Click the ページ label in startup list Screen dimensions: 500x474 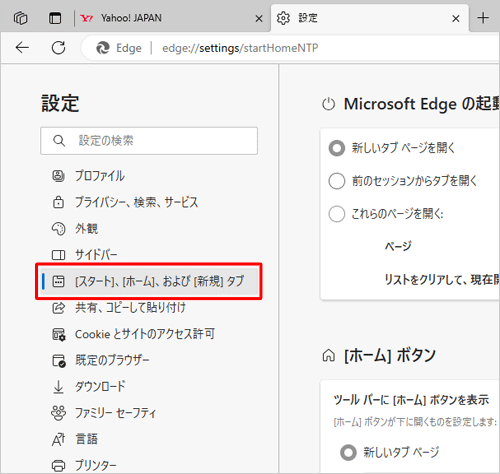point(398,246)
